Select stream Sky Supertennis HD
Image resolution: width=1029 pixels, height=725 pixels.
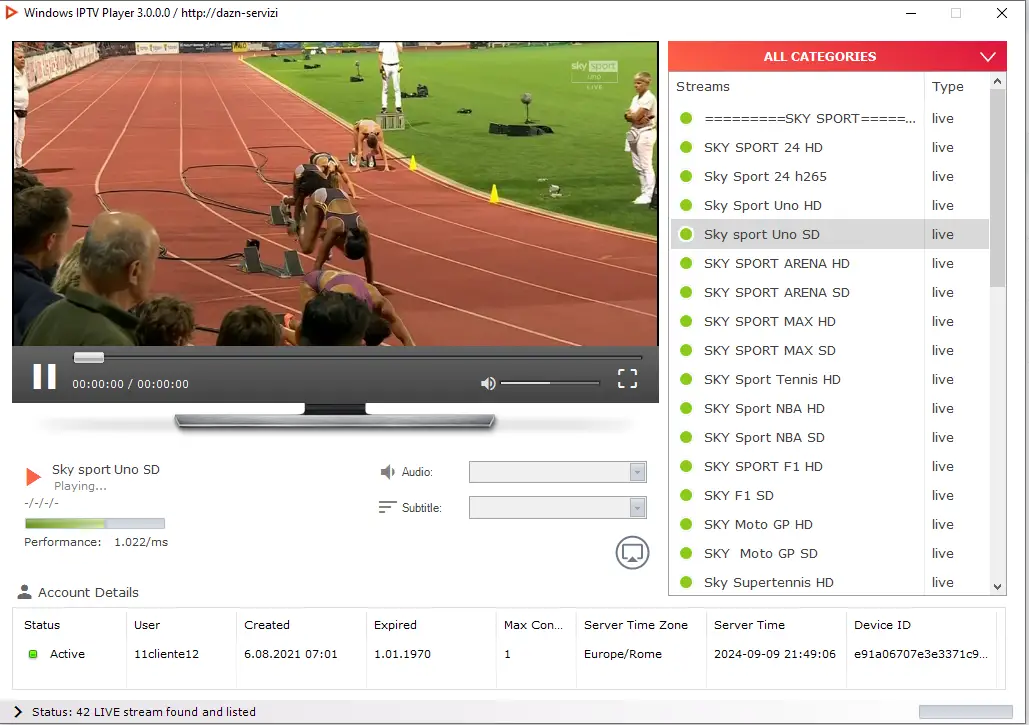(x=830, y=581)
